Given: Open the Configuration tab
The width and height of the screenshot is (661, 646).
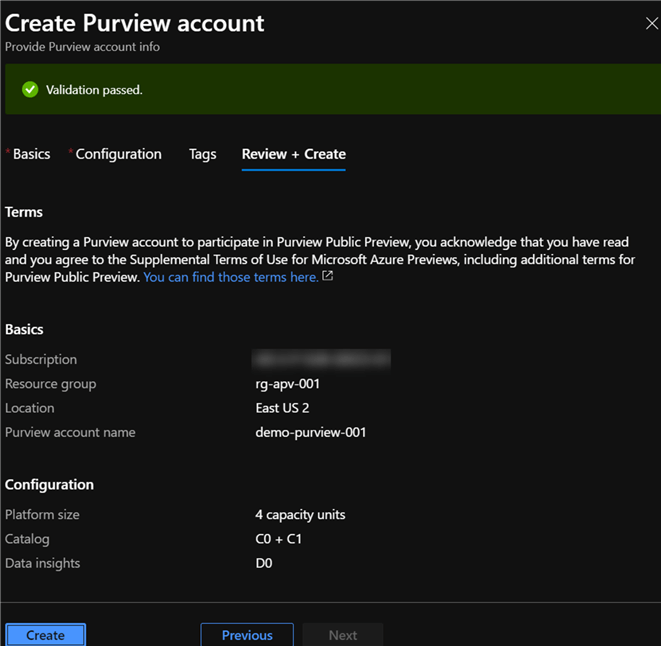Looking at the screenshot, I should pos(118,154).
